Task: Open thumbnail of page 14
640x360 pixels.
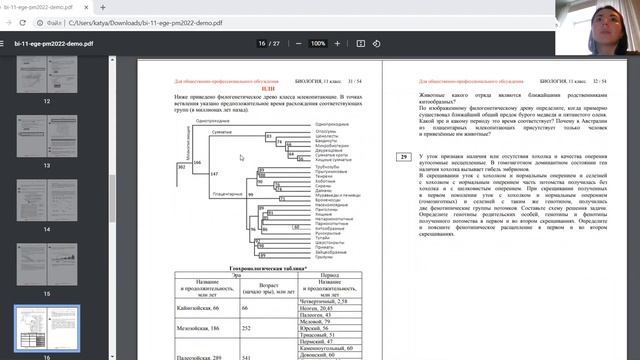Action: [47, 200]
